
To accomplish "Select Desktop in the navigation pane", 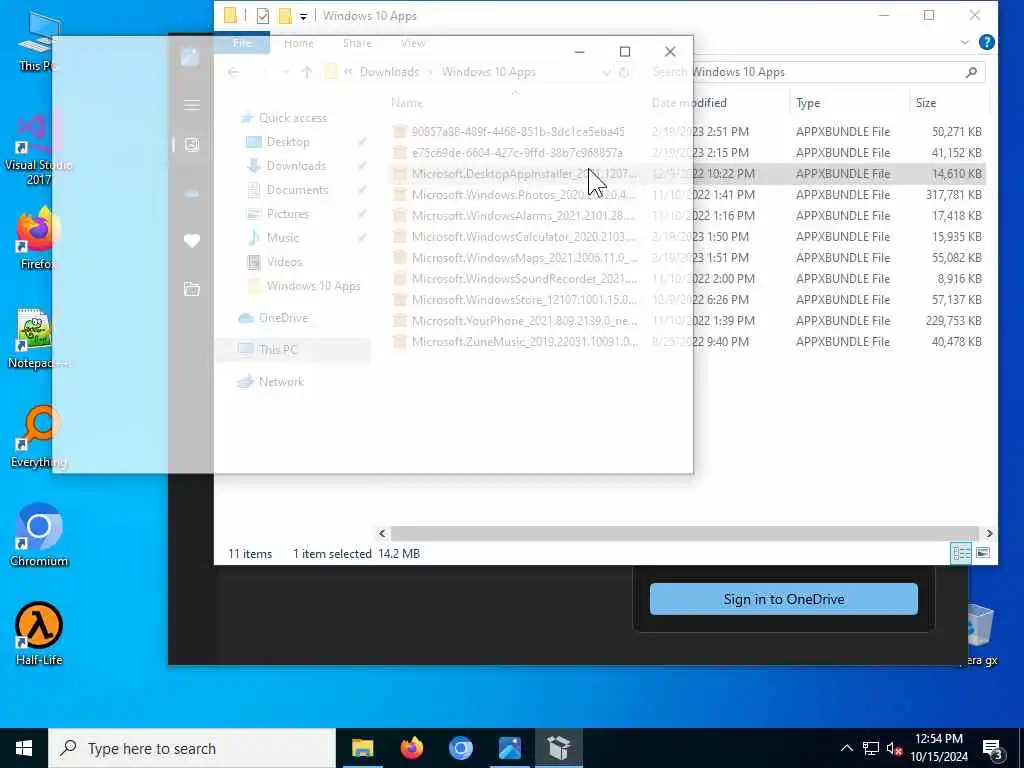I will [x=288, y=142].
